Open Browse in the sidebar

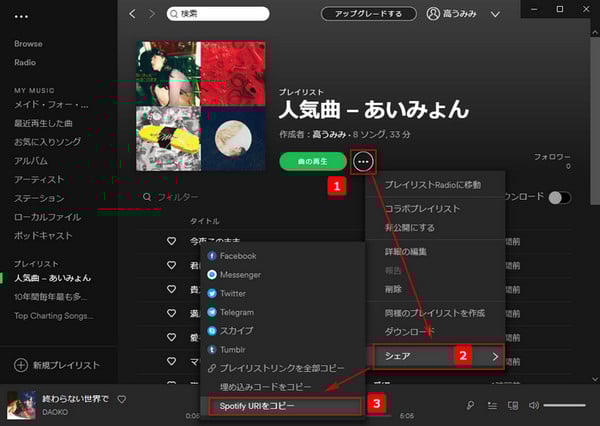pos(28,44)
